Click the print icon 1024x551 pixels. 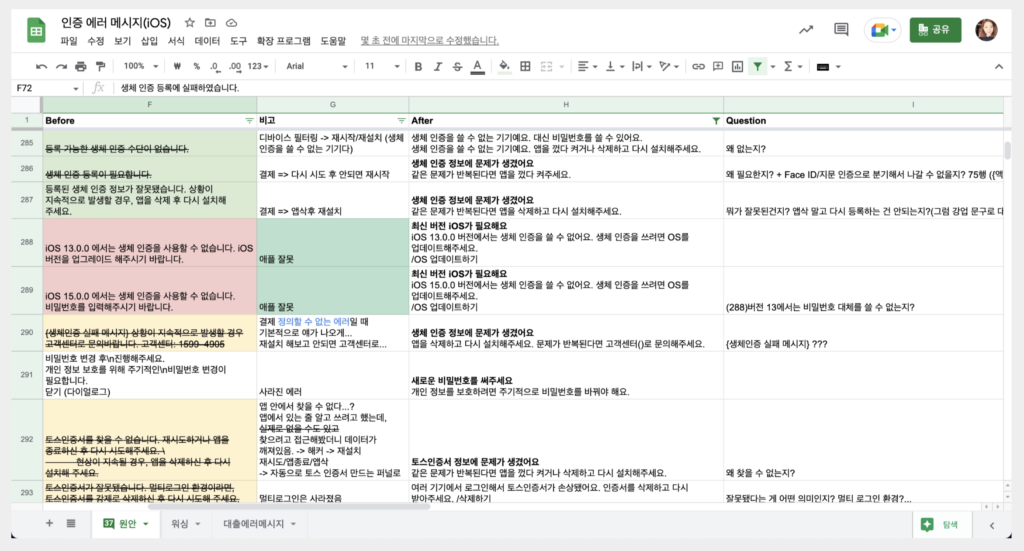[81, 66]
